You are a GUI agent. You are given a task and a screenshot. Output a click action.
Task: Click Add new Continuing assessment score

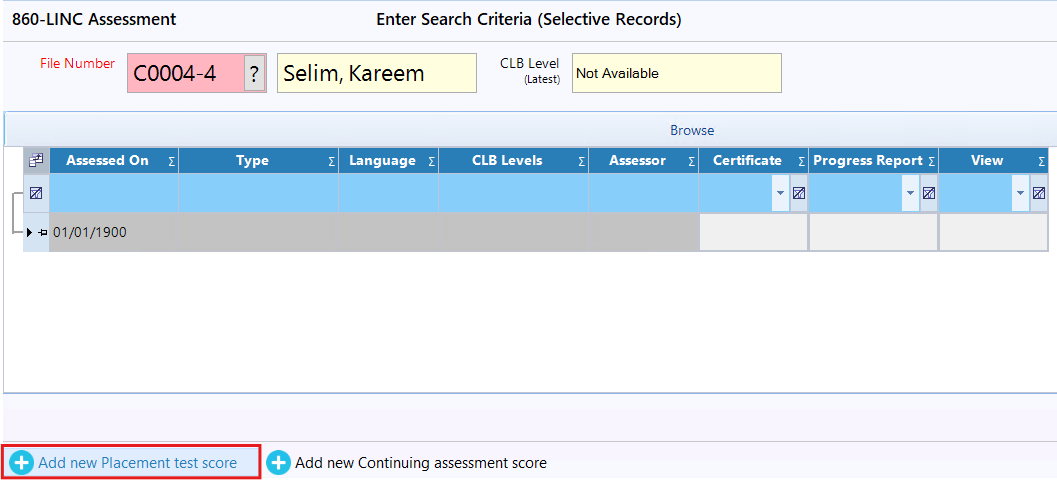click(x=406, y=463)
